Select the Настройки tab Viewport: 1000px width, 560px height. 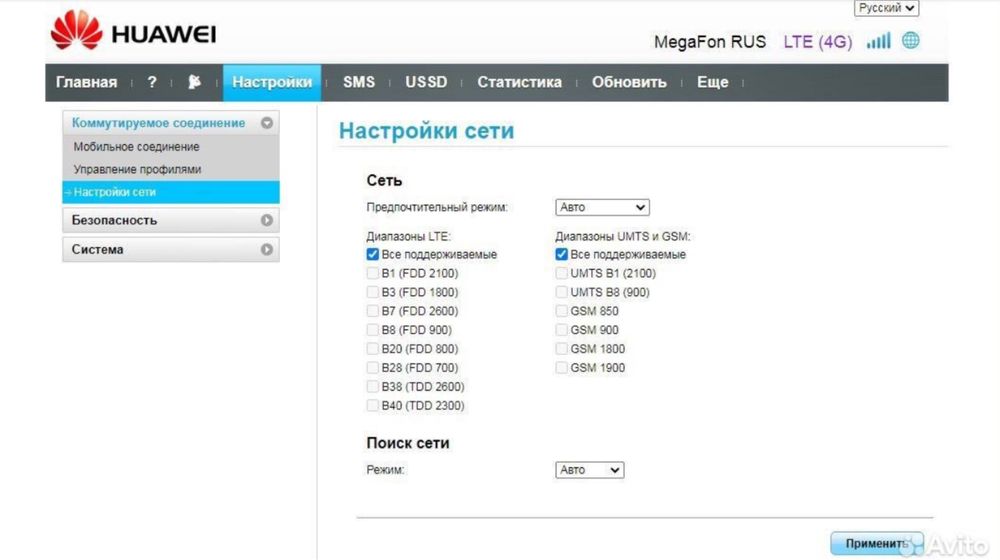coord(272,82)
